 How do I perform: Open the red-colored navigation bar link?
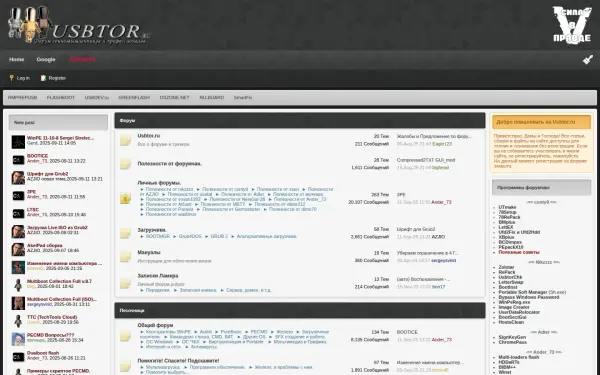(83, 59)
